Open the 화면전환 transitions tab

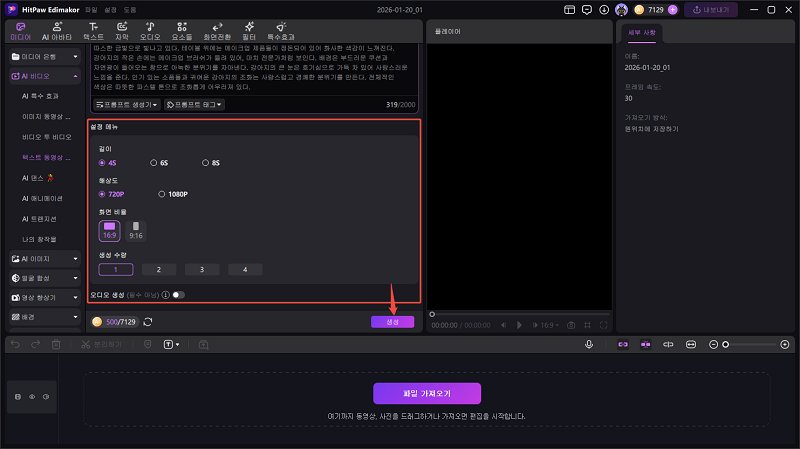pos(217,31)
